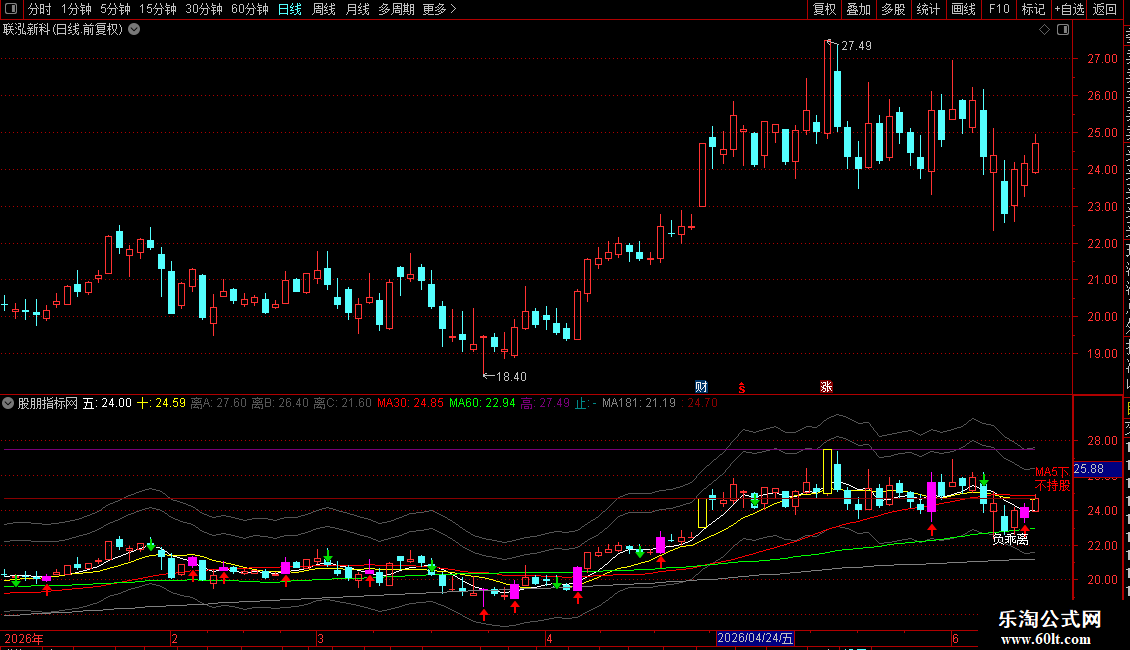Click the 复权 adjustment button
Screen dimensions: 1130x650
coord(824,9)
